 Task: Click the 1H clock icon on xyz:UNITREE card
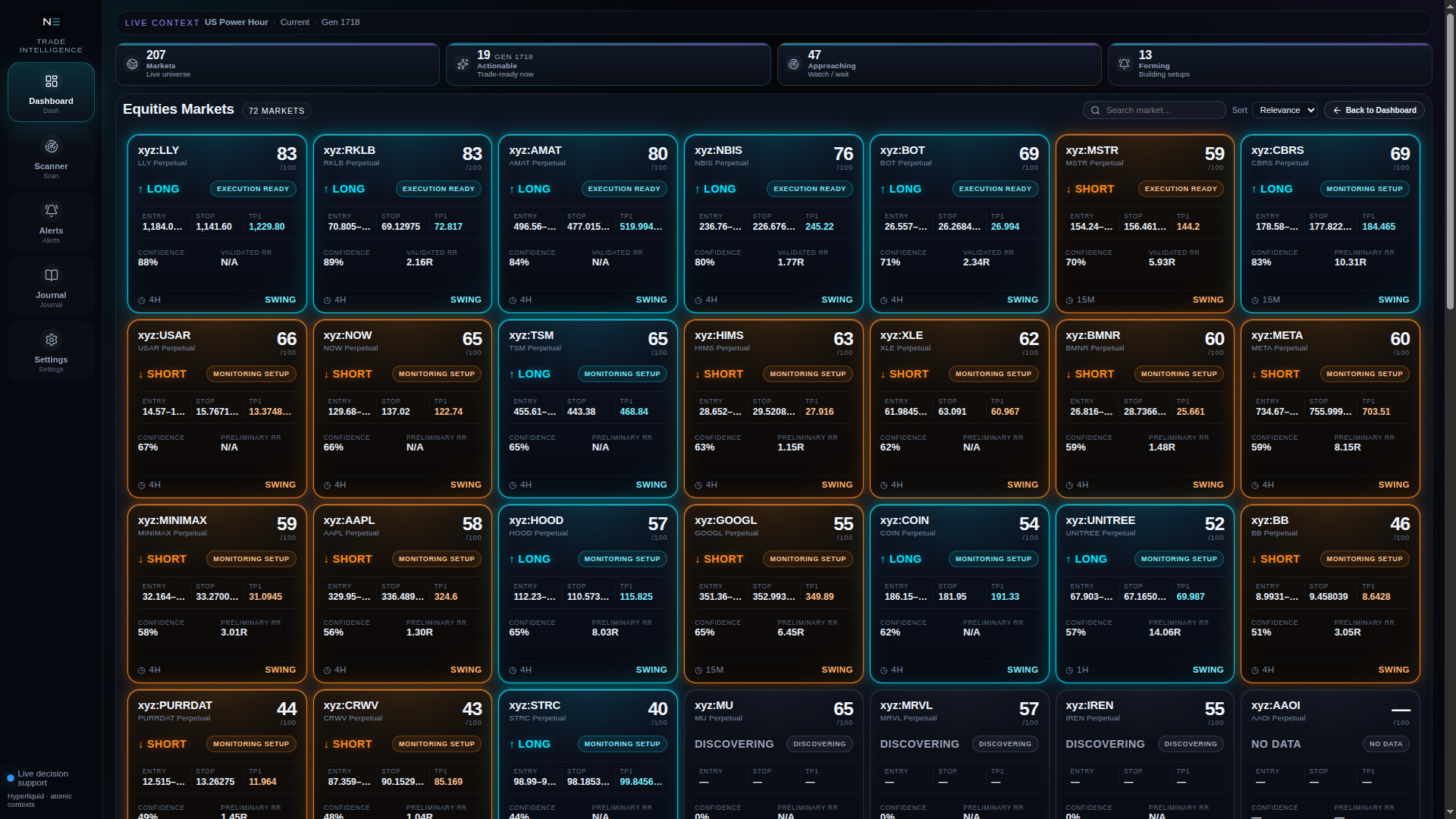coord(1069,670)
